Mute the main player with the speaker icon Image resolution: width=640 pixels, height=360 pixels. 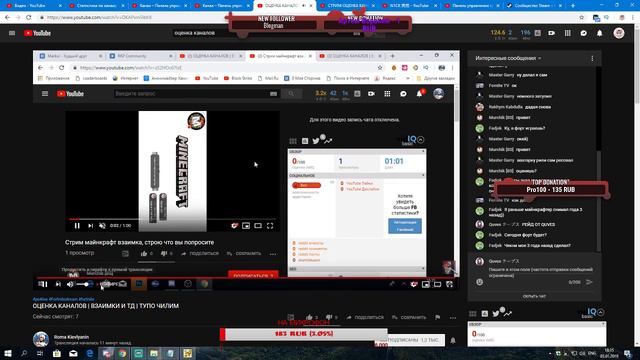click(x=70, y=284)
